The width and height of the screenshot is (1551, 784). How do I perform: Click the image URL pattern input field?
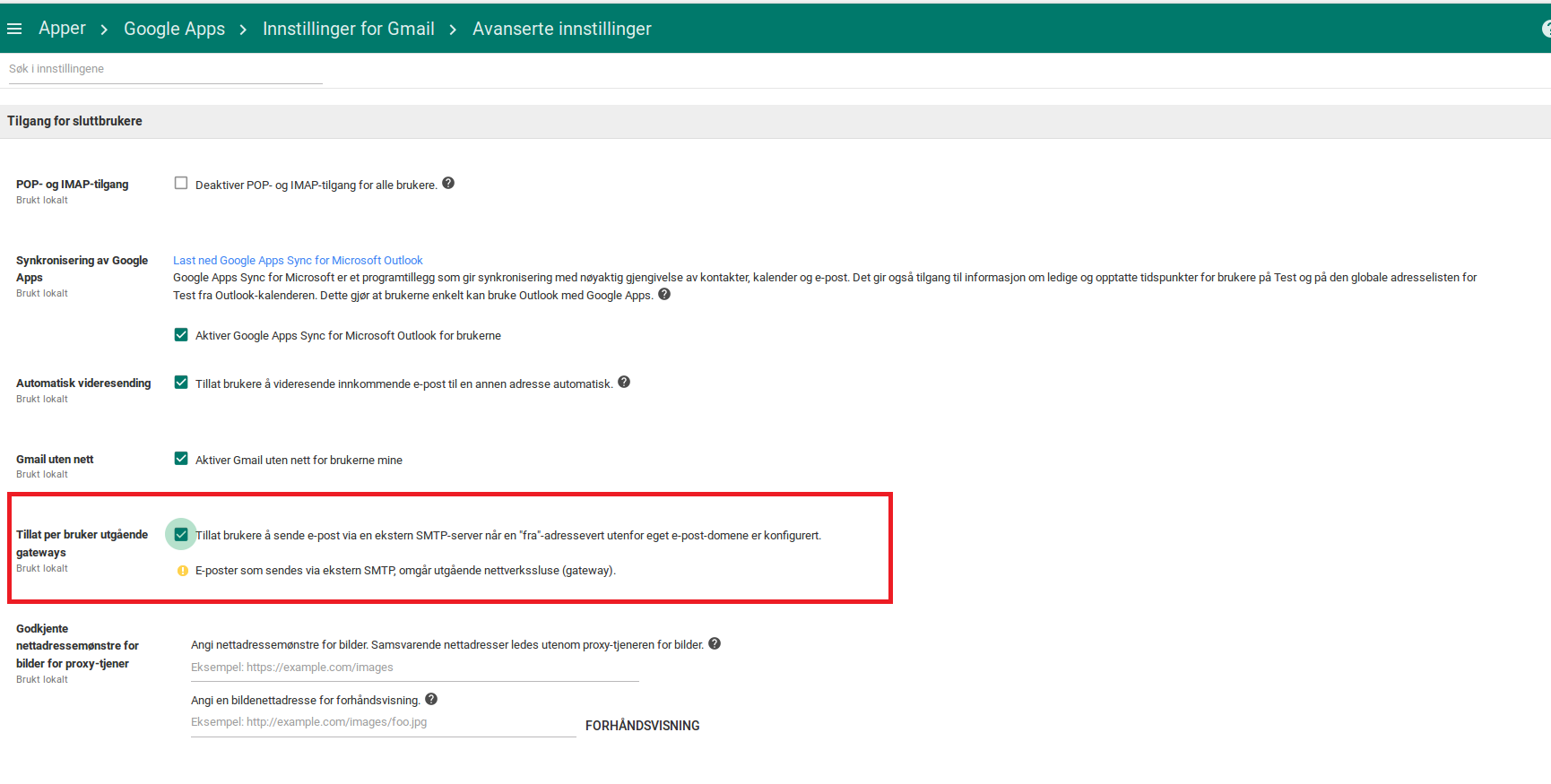[415, 668]
